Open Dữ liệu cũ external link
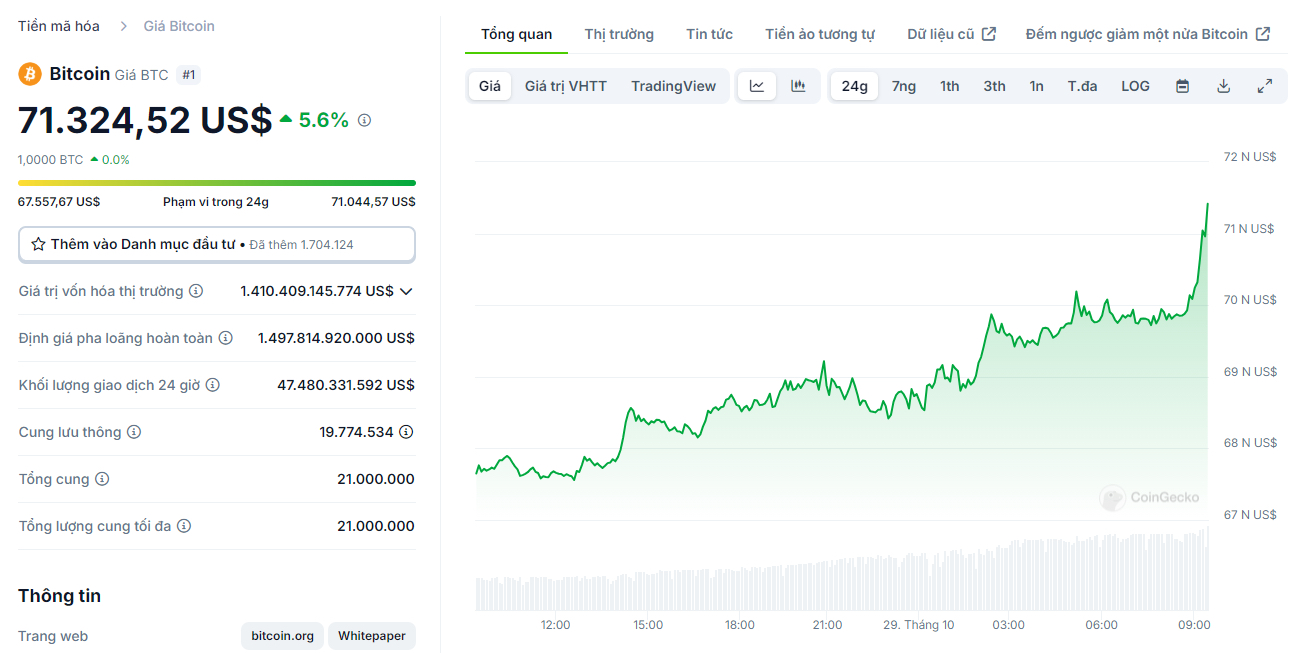The image size is (1299, 653). click(x=951, y=34)
